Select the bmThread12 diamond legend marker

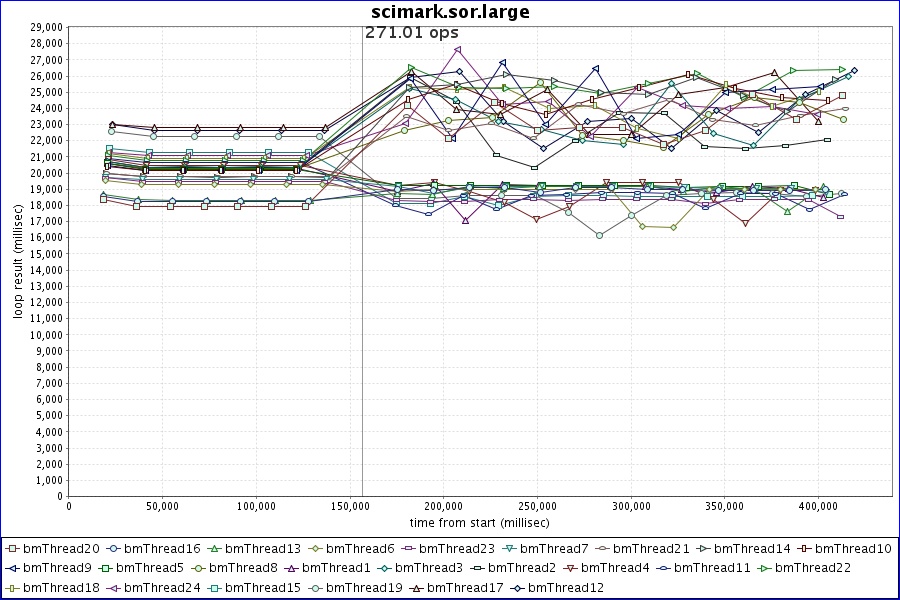point(516,587)
